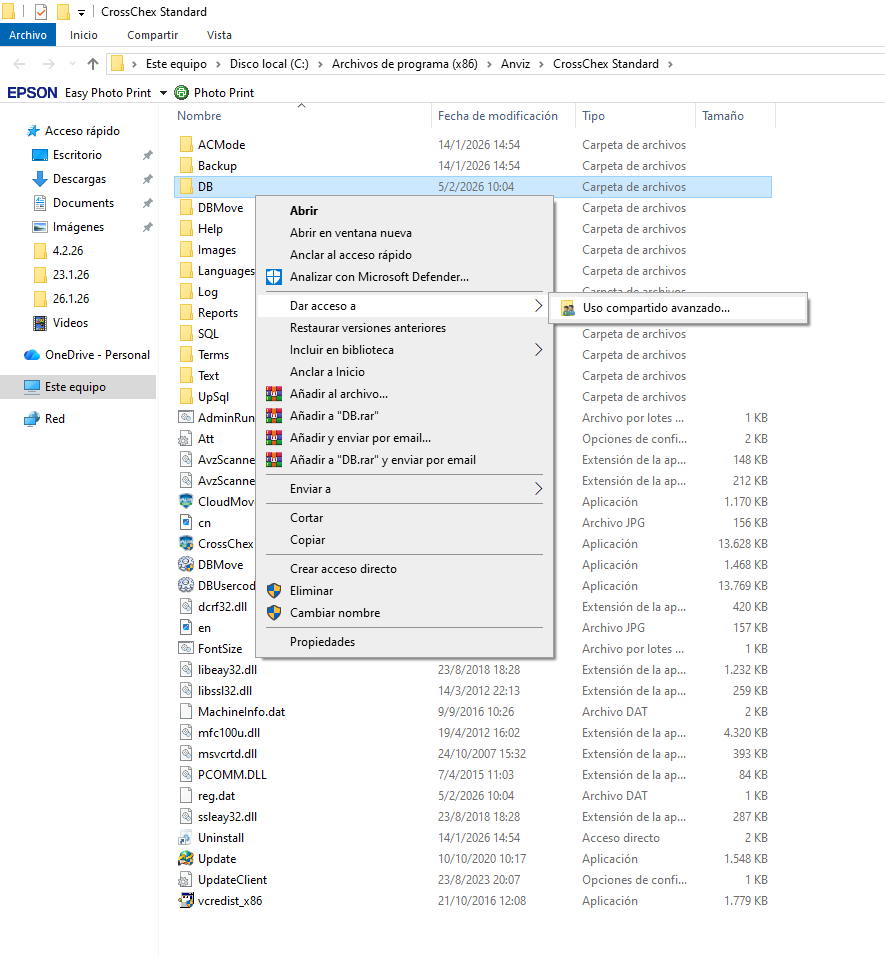
Task: Expand the Incluir en biblioteca submenu arrow
Action: click(538, 350)
